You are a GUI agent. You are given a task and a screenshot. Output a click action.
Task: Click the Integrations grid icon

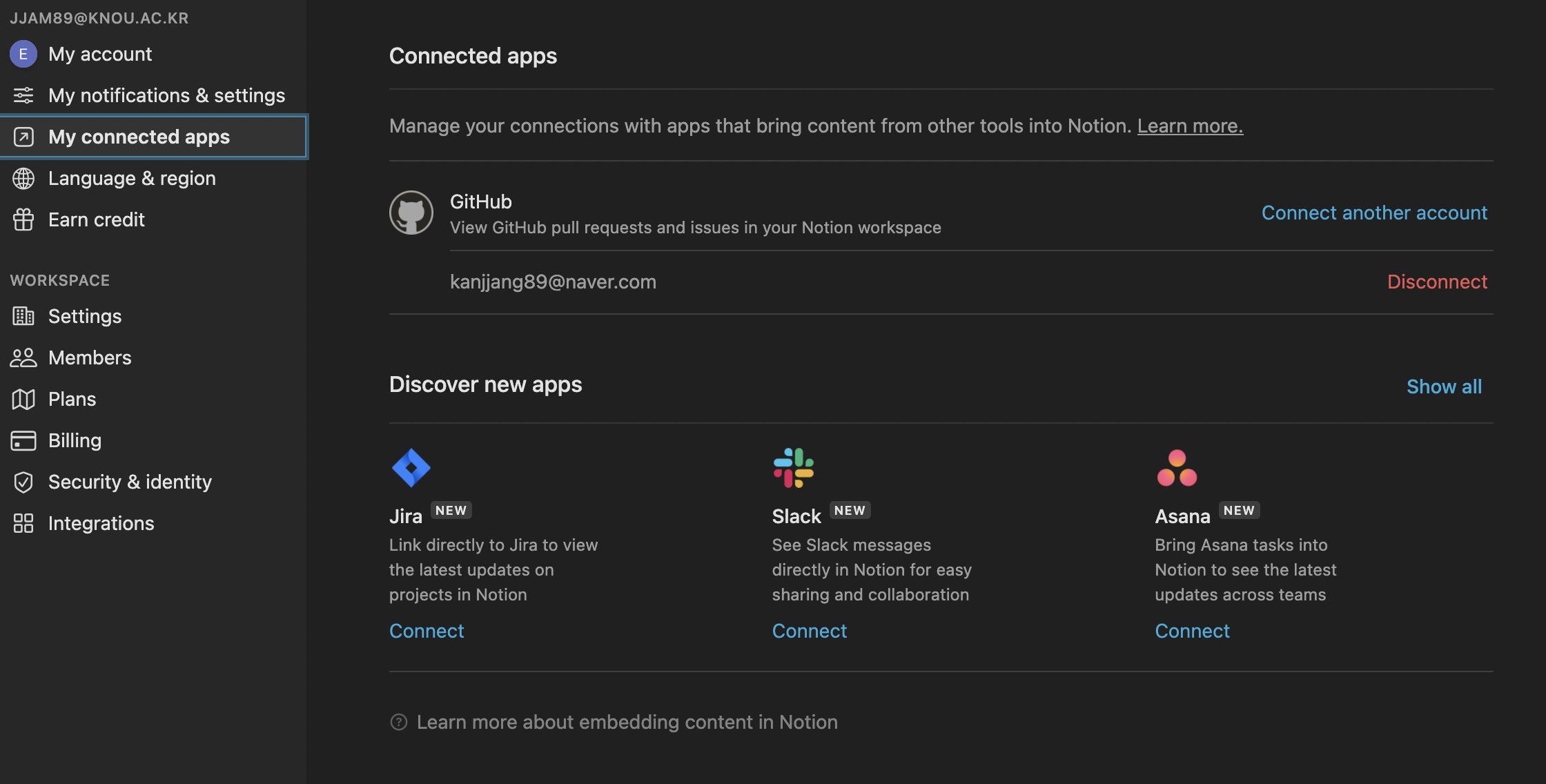point(23,523)
